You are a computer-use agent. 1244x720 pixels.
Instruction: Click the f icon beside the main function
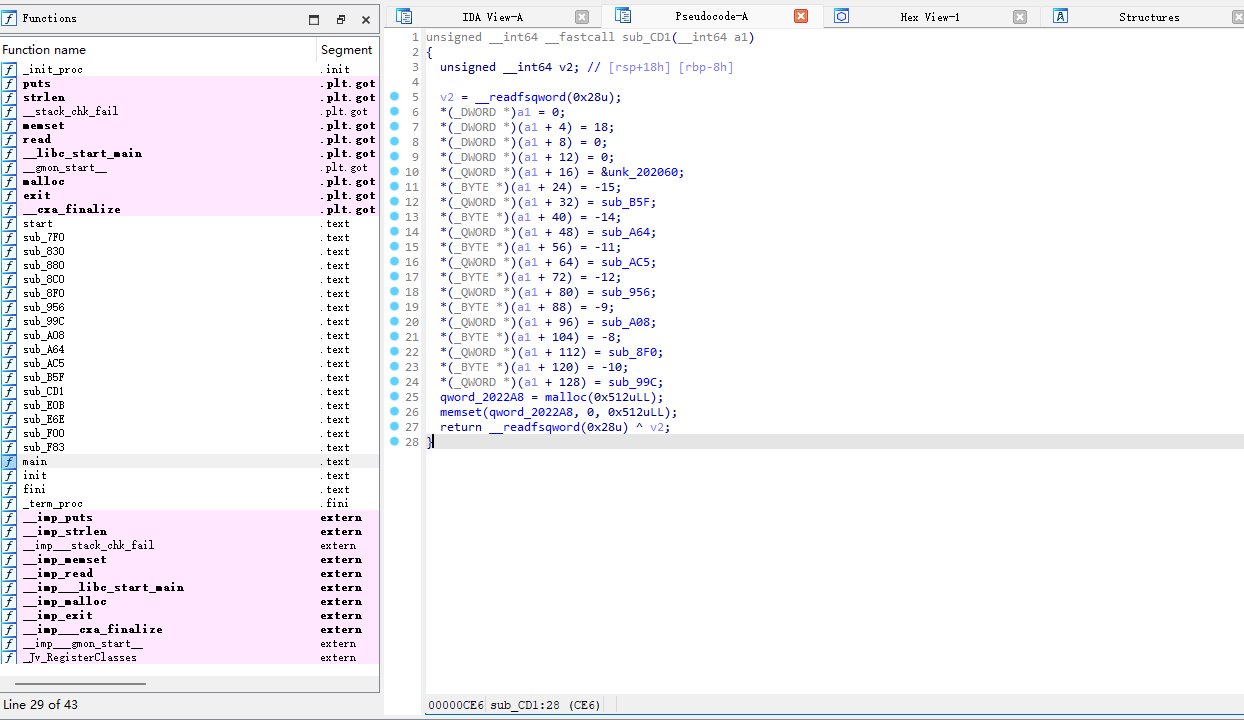(9, 461)
